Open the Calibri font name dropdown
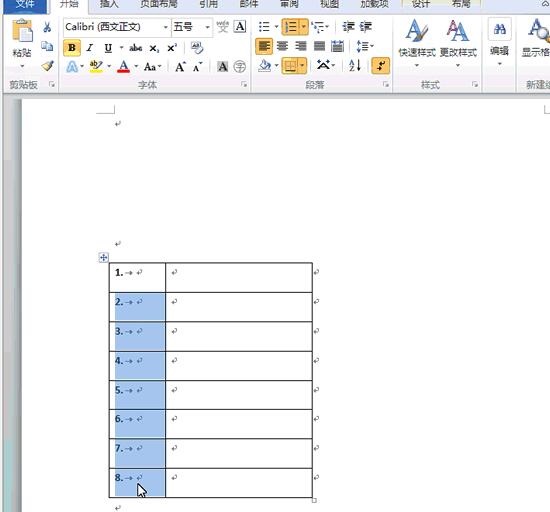Viewport: 550px width, 512px height. (x=166, y=27)
